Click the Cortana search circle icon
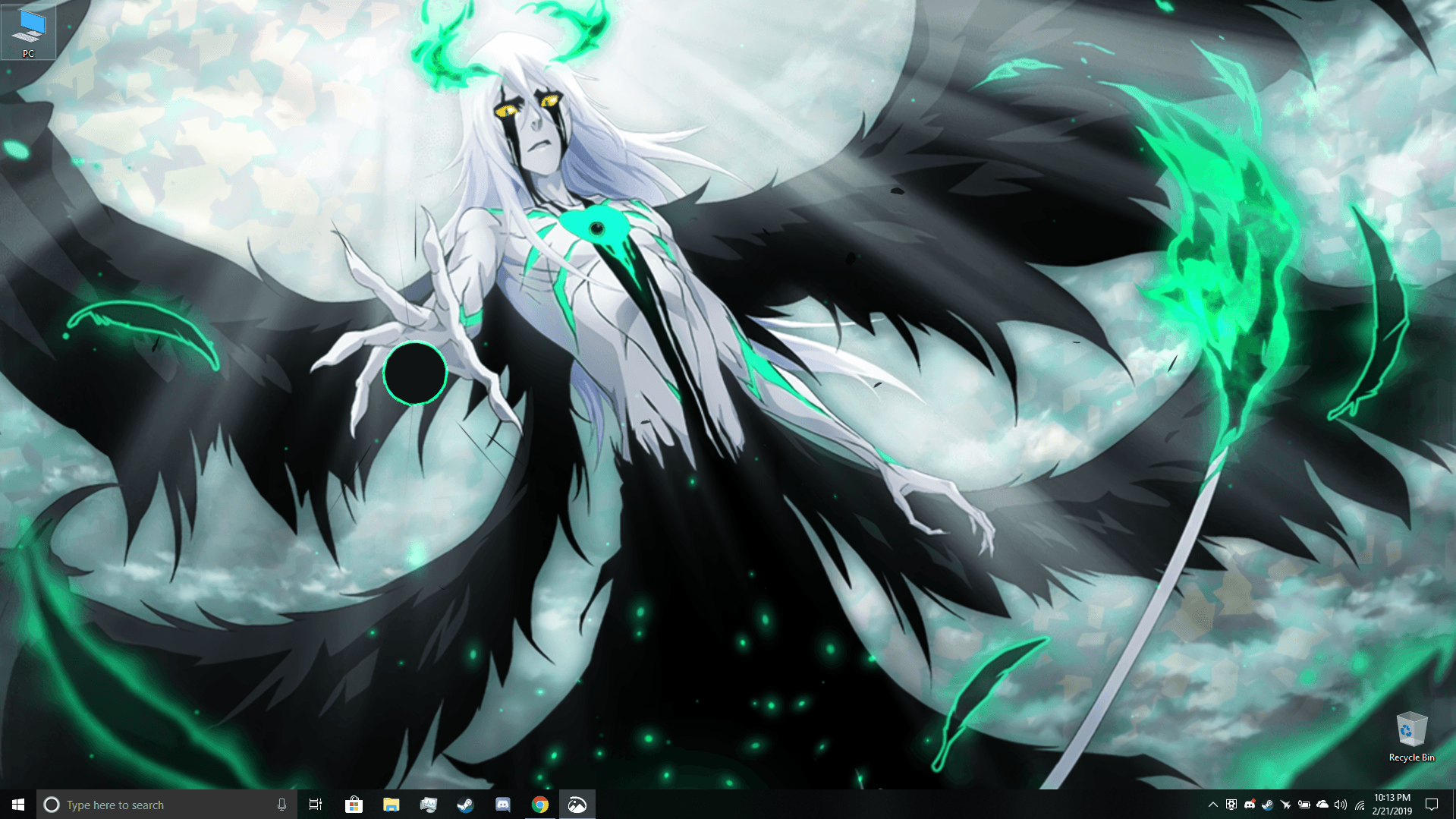Image resolution: width=1456 pixels, height=819 pixels. 52,805
